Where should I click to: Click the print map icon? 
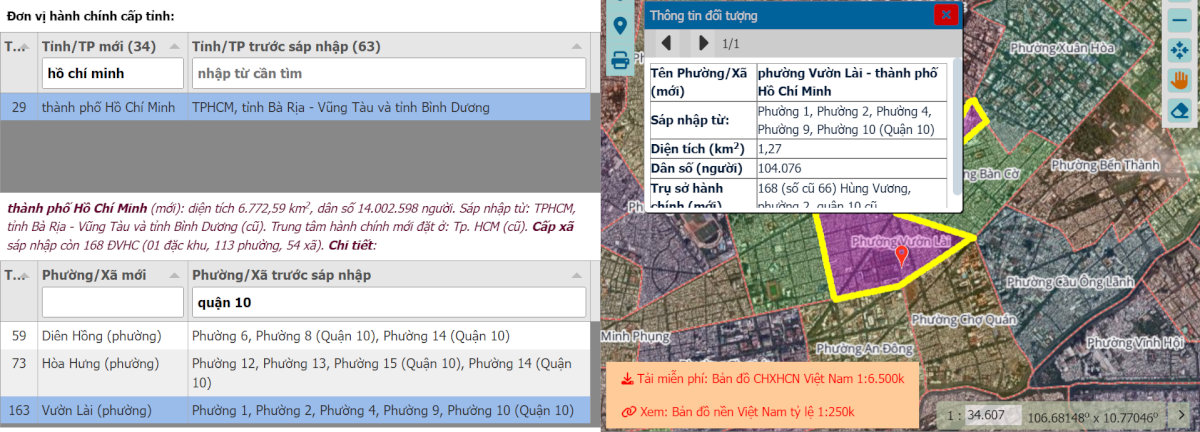click(620, 60)
